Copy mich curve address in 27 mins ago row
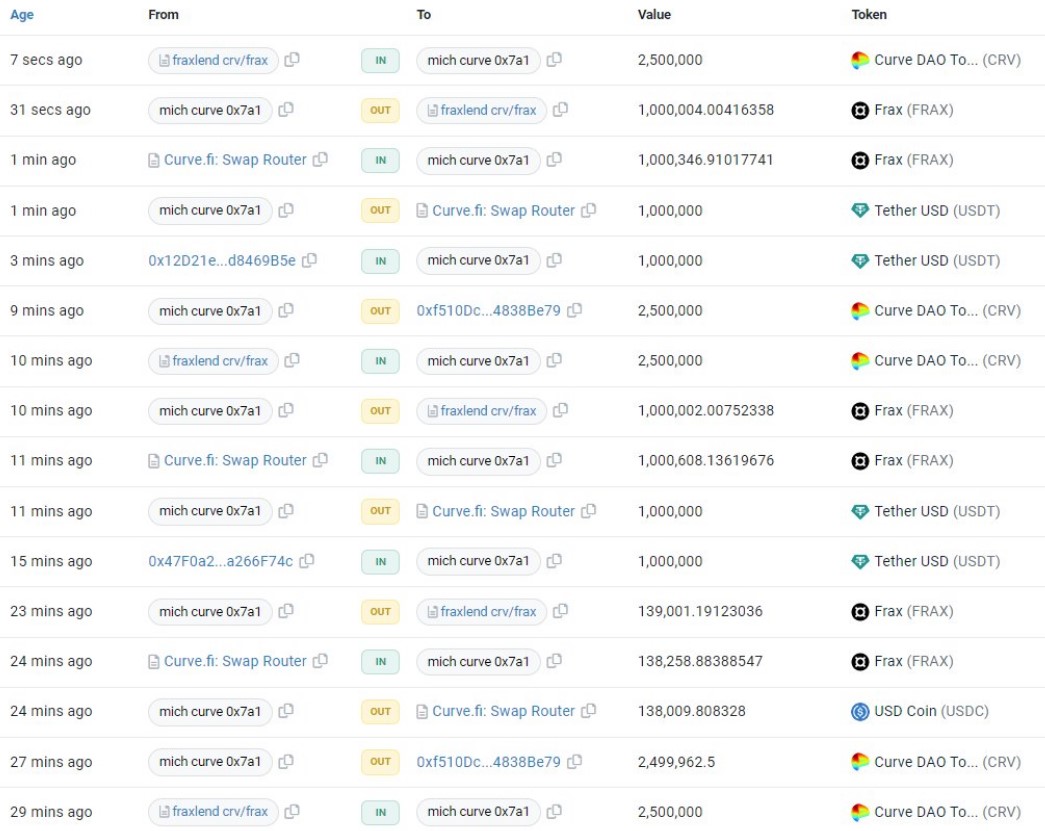1045x831 pixels. pyautogui.click(x=286, y=762)
